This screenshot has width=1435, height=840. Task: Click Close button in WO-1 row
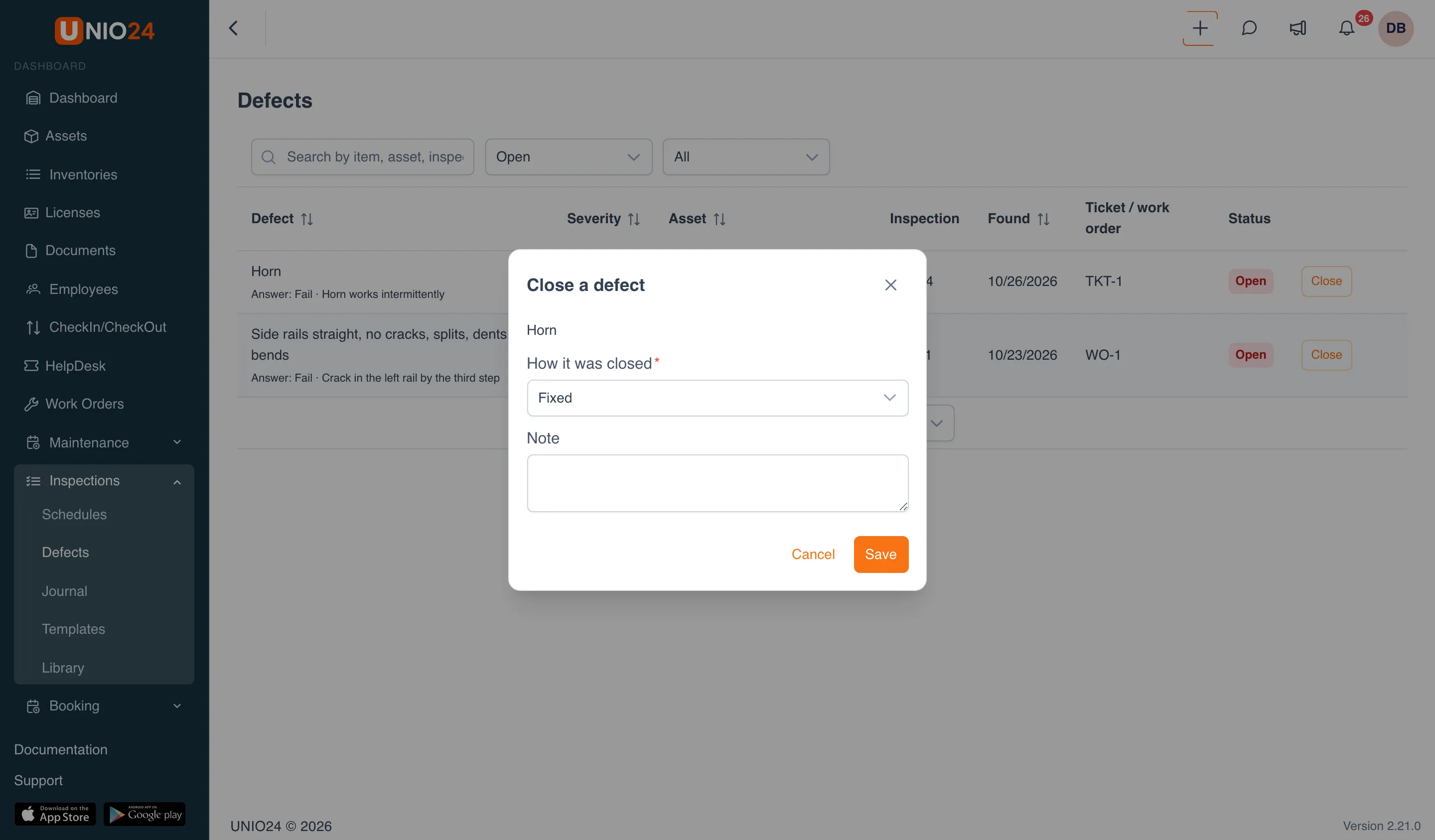[x=1326, y=355]
